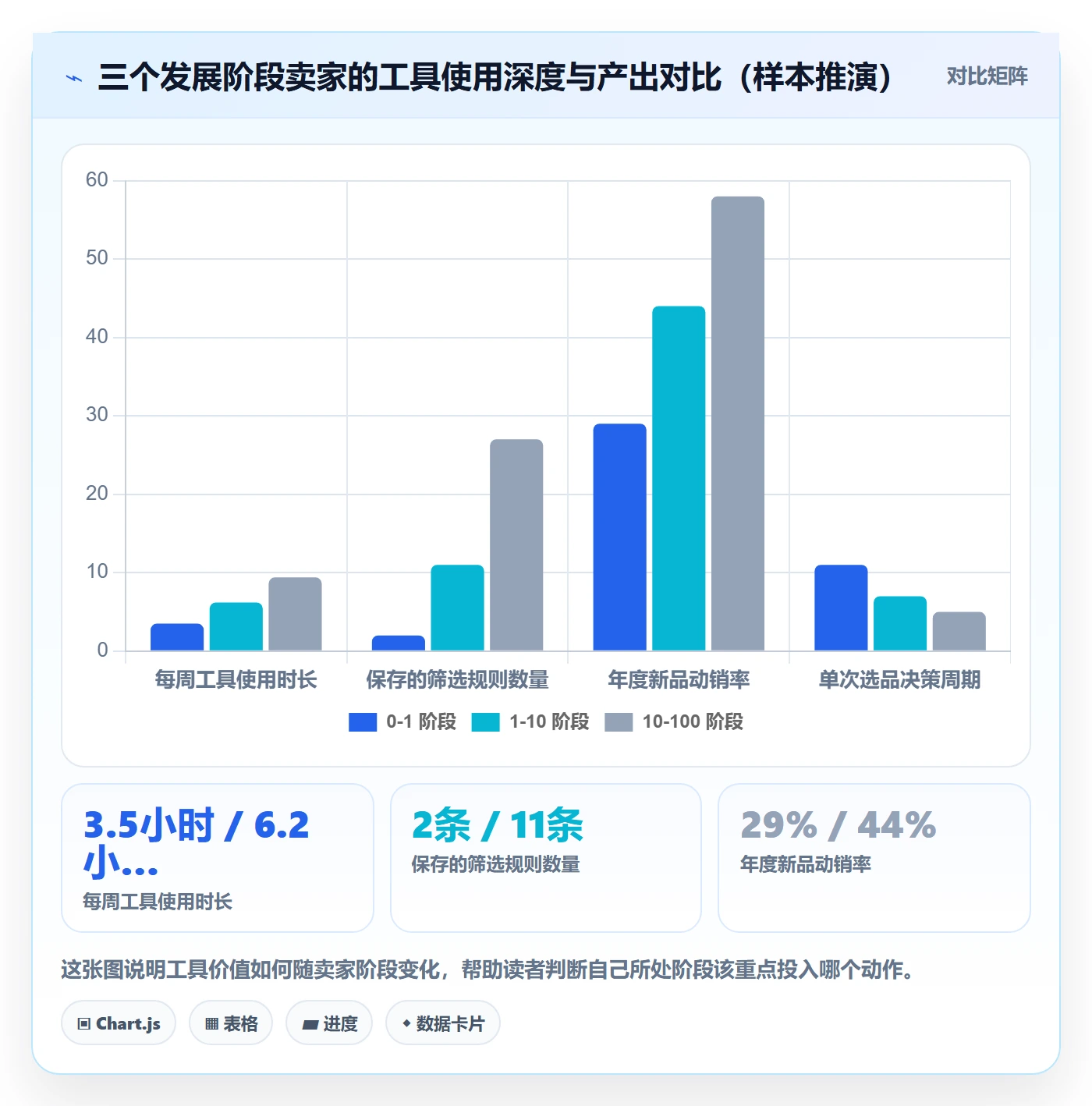Screen dimensions: 1092x1106
Task: Click the 0-1 阶段 bar for 每周工具使用时长
Action: pyautogui.click(x=177, y=637)
